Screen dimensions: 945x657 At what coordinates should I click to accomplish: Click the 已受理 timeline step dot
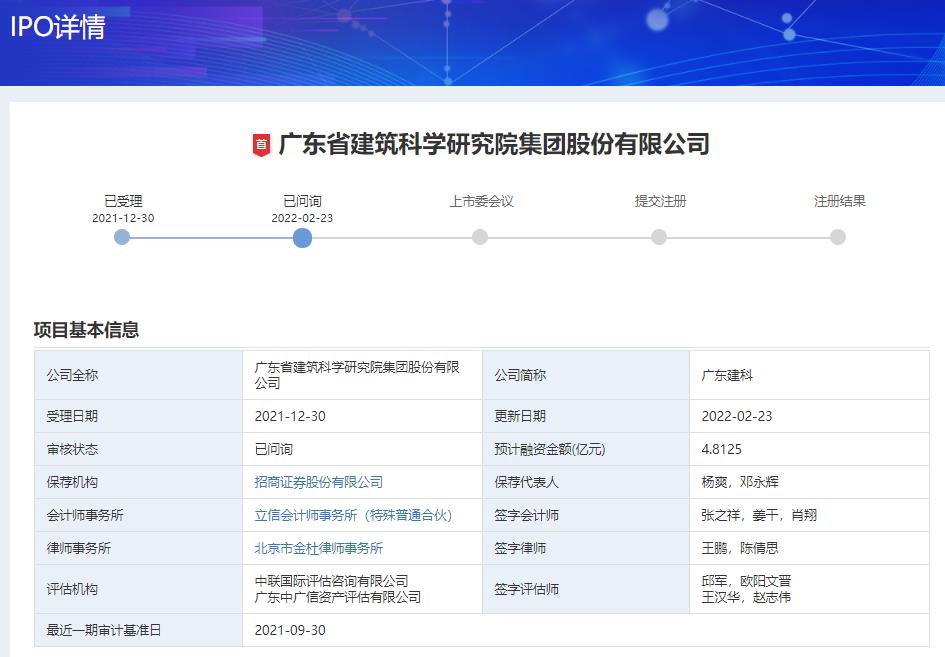(122, 237)
